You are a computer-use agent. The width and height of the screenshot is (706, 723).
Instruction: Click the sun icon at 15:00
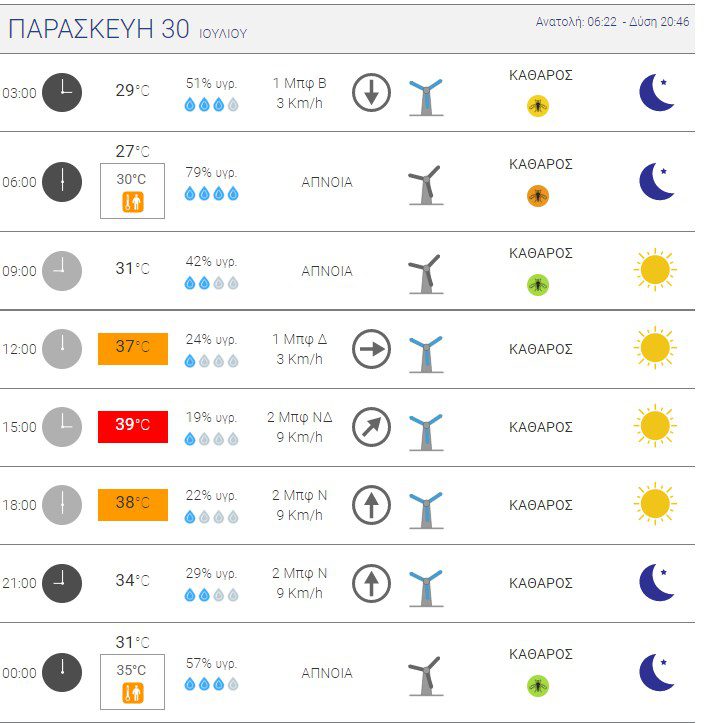pyautogui.click(x=655, y=427)
